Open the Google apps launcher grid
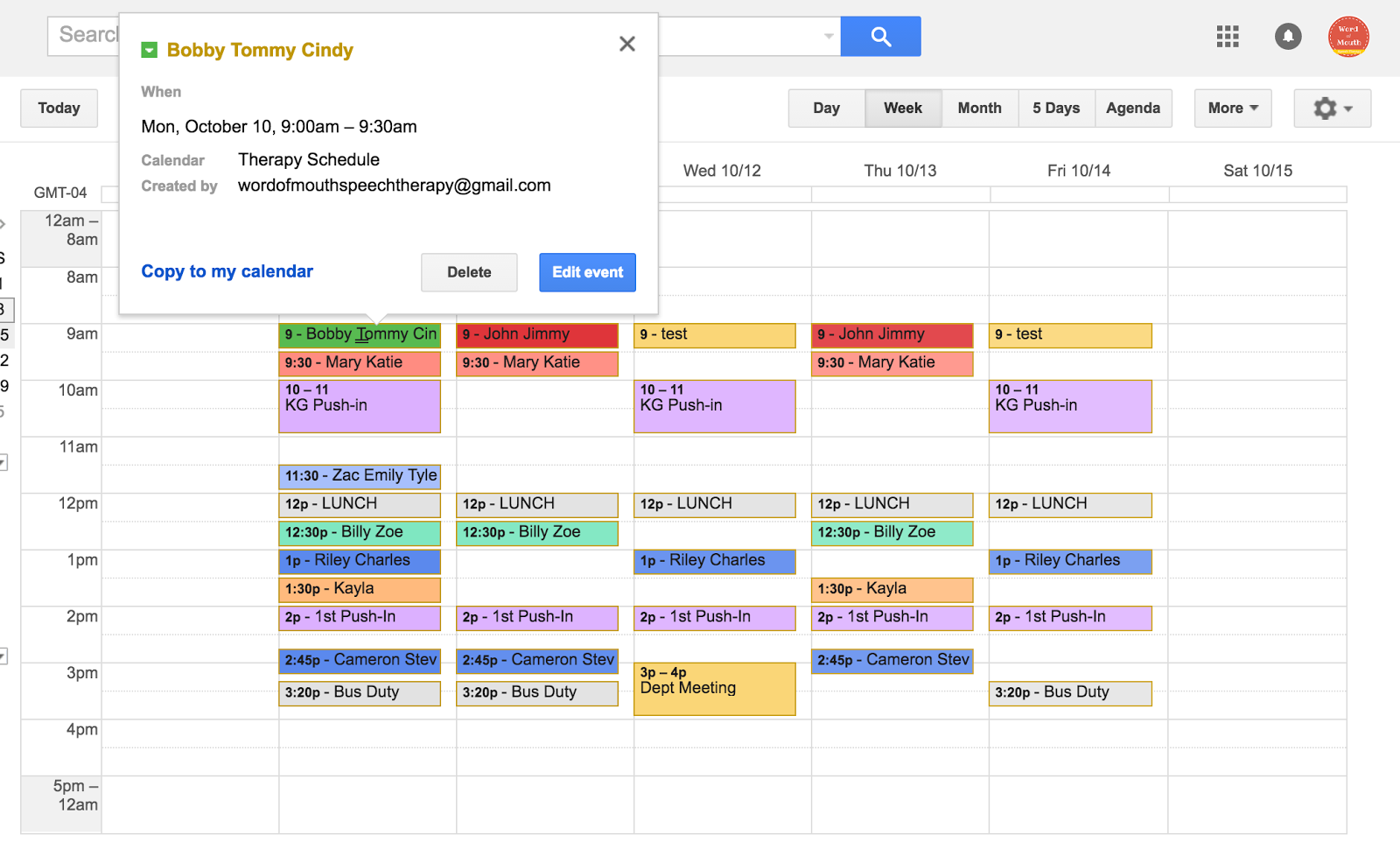Viewport: 1400px width, 856px height. click(1228, 37)
